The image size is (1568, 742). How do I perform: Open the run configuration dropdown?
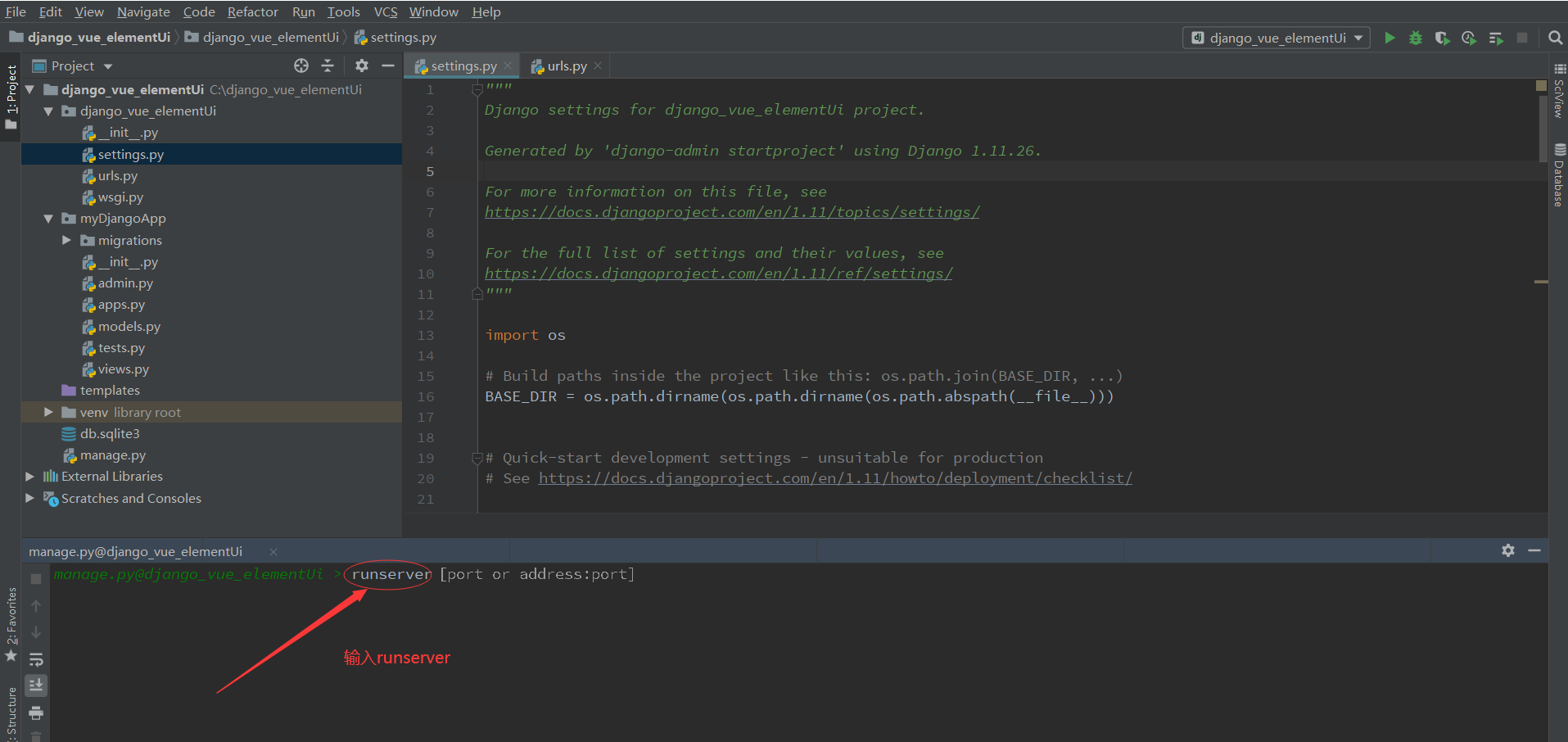point(1277,38)
